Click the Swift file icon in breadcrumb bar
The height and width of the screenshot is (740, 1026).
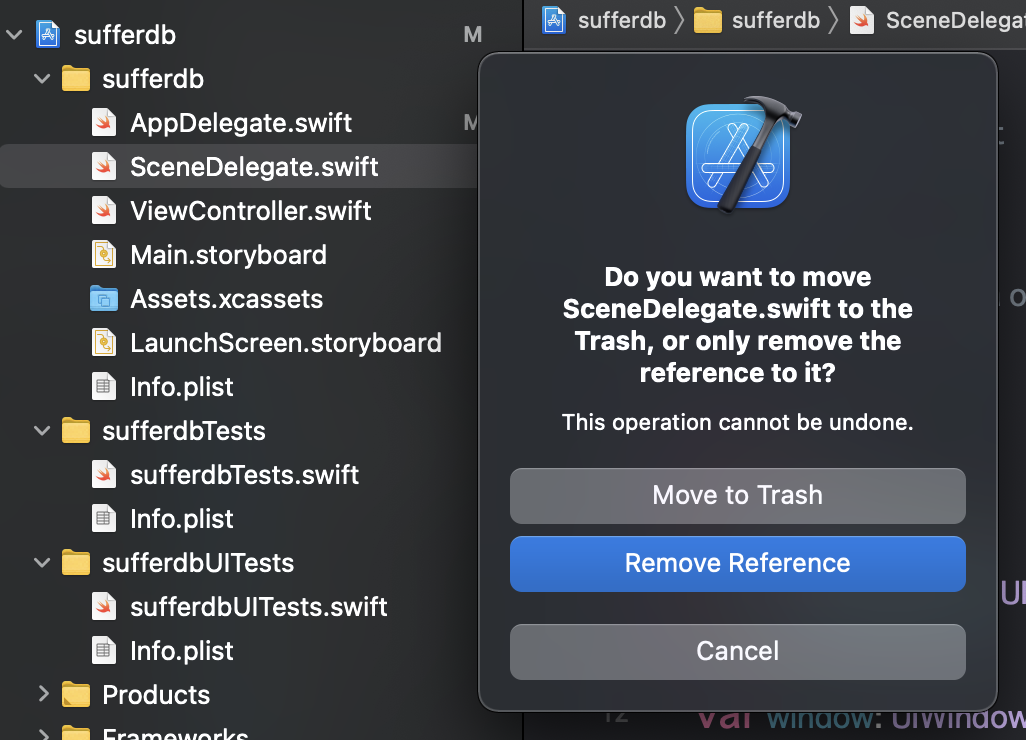coord(862,20)
